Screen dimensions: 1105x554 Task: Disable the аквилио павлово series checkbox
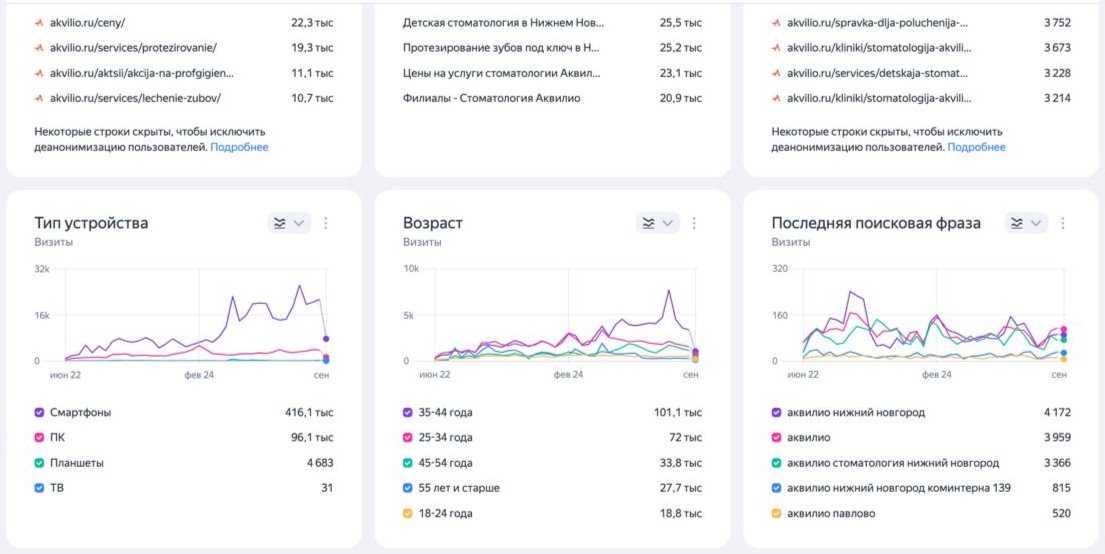(777, 513)
